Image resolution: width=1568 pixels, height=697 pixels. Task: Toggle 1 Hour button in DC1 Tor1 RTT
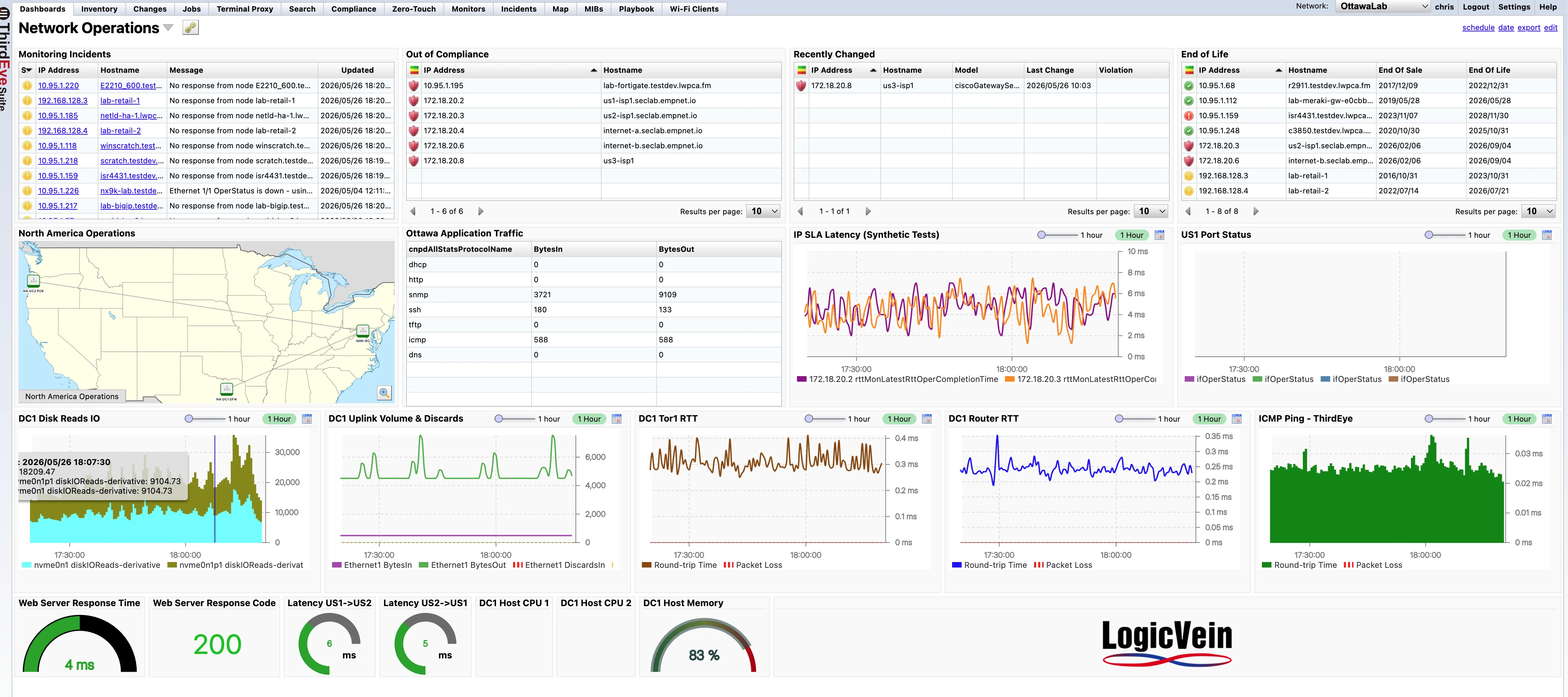tap(899, 419)
